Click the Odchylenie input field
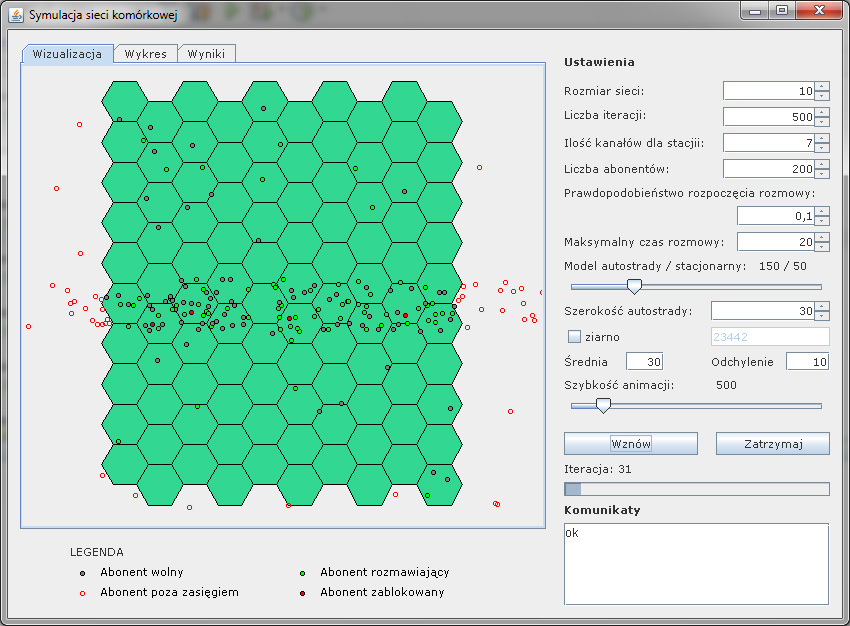Screen dimensions: 850x626 point(807,362)
